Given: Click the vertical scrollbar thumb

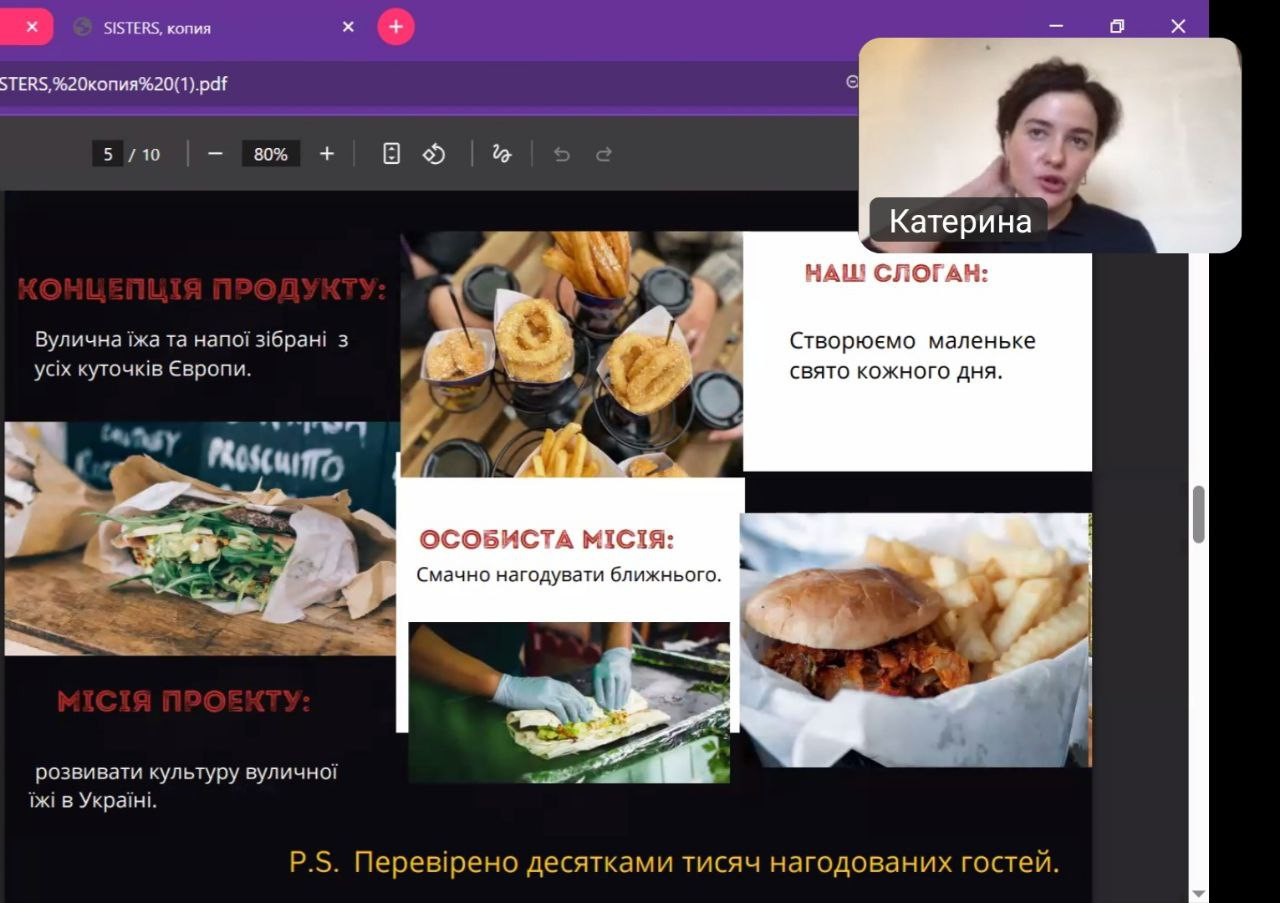Looking at the screenshot, I should pos(1199,514).
